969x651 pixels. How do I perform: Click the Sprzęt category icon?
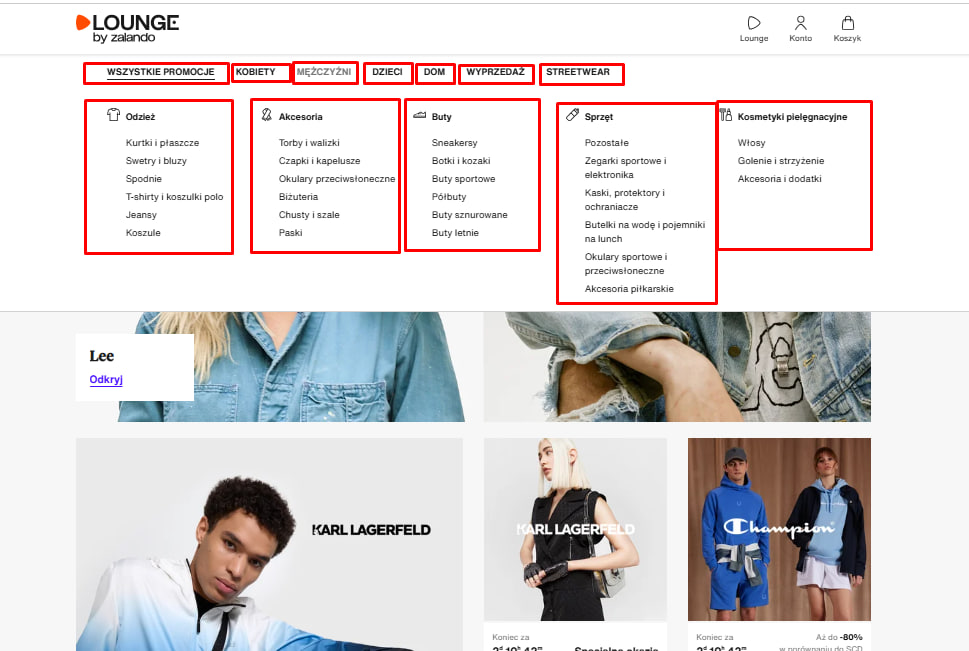click(x=572, y=114)
